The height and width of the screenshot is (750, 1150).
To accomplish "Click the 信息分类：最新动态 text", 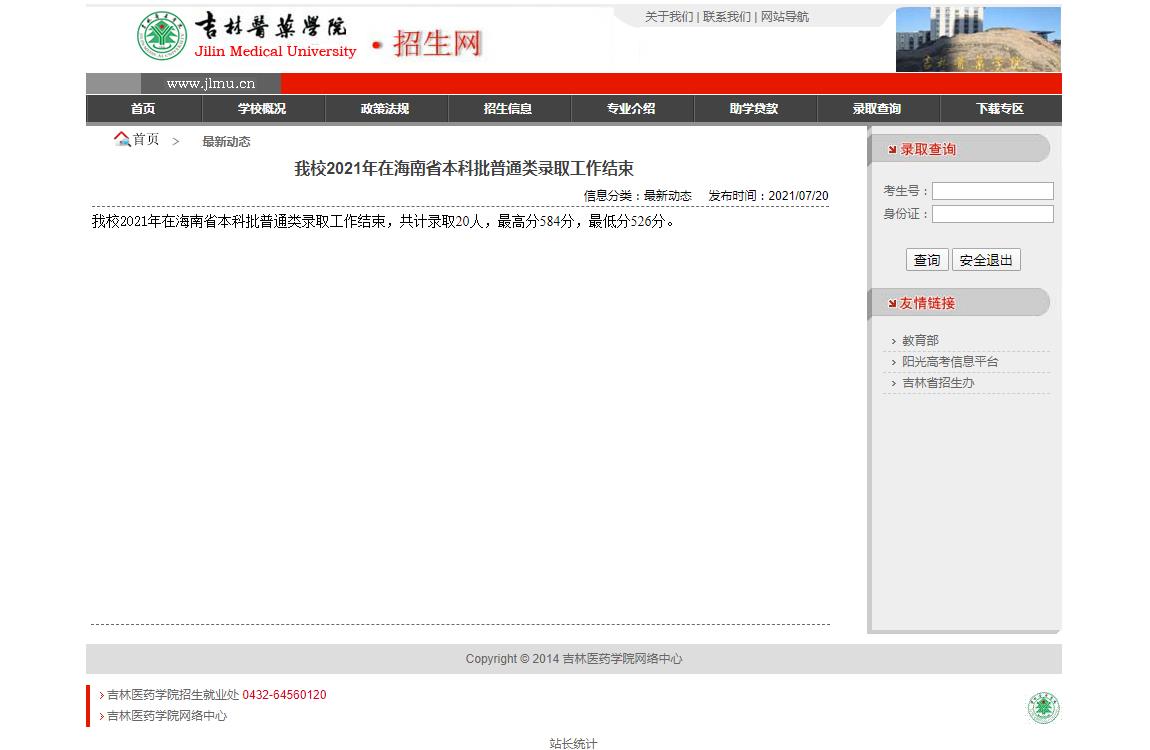I will pos(637,196).
